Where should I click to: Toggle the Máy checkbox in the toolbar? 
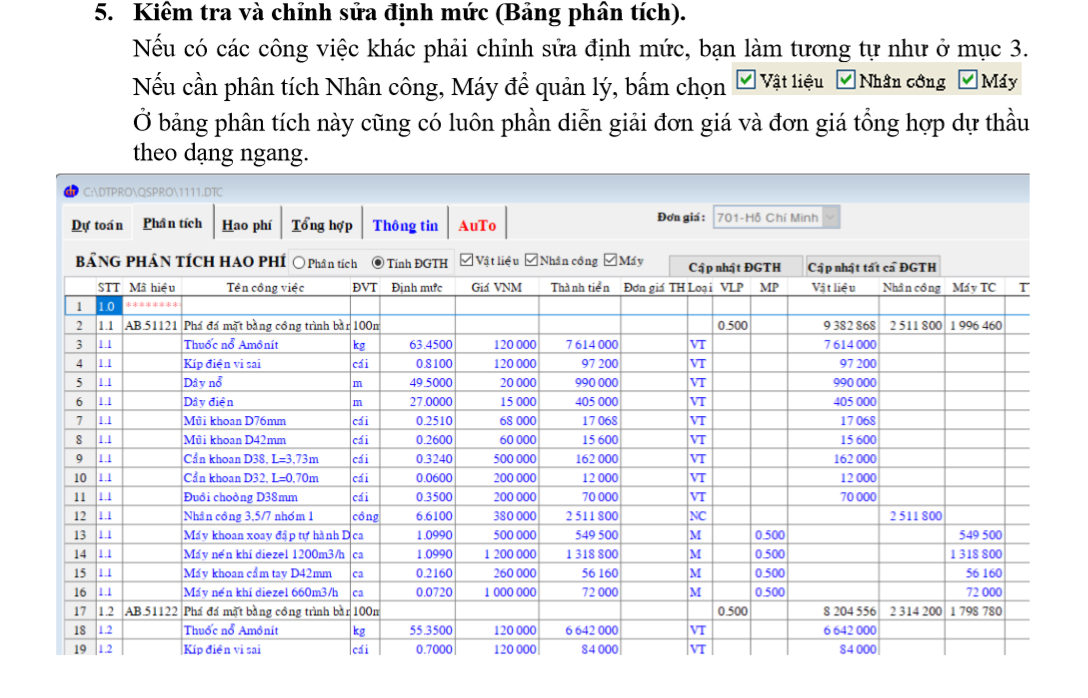[x=610, y=261]
